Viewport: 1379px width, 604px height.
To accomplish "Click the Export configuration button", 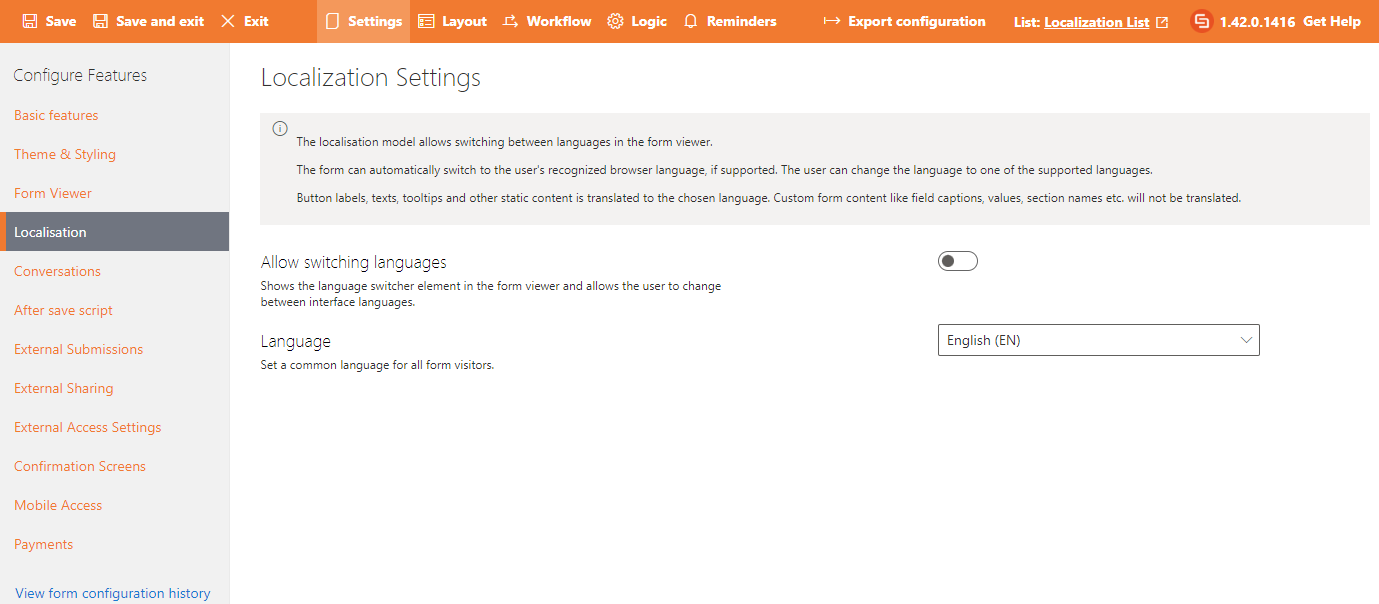I will (904, 21).
